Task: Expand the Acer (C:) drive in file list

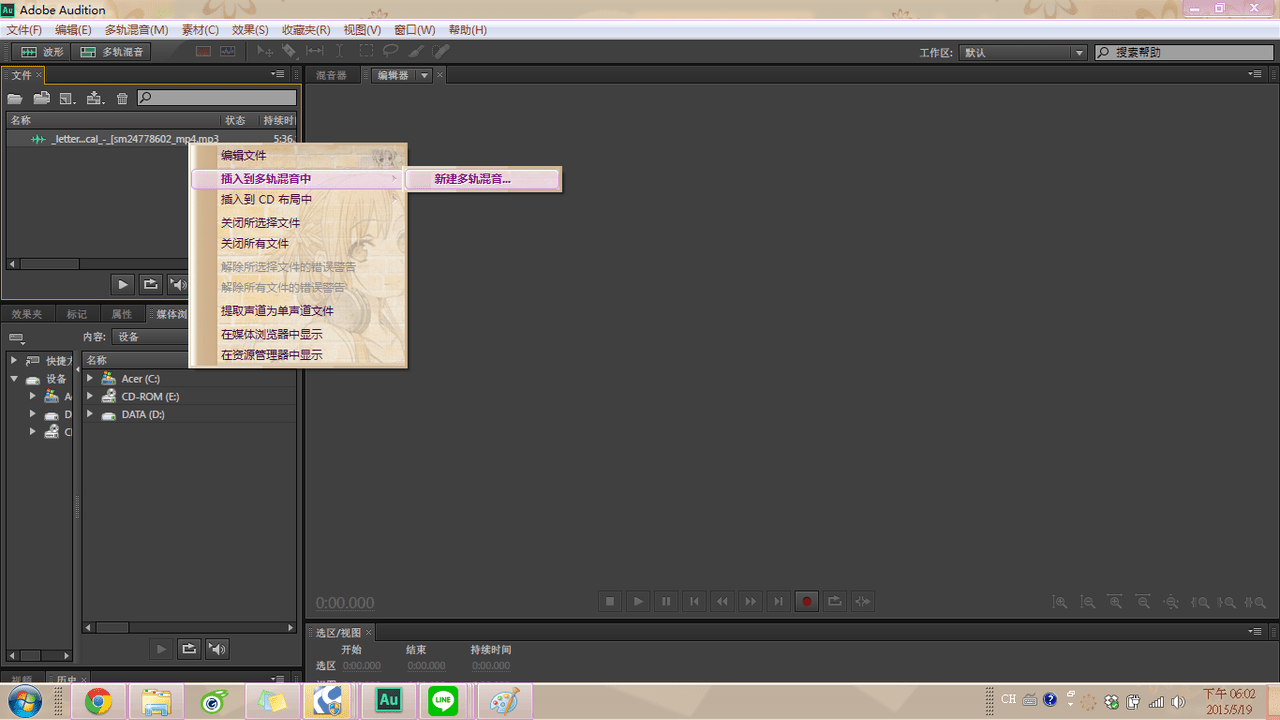Action: 90,378
